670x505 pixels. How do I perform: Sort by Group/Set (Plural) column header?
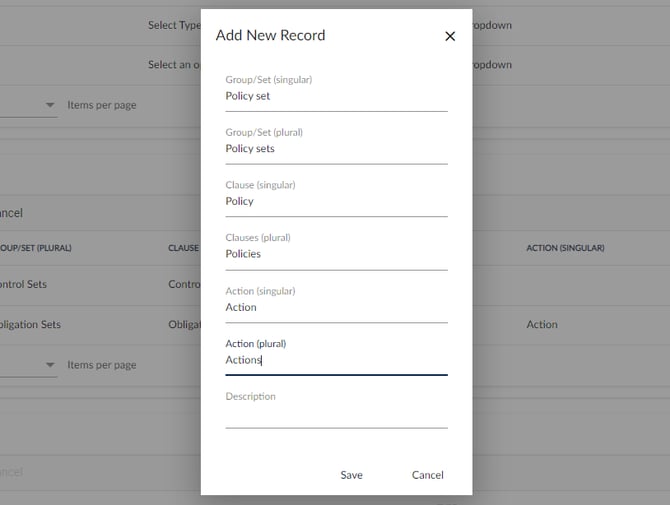click(36, 248)
